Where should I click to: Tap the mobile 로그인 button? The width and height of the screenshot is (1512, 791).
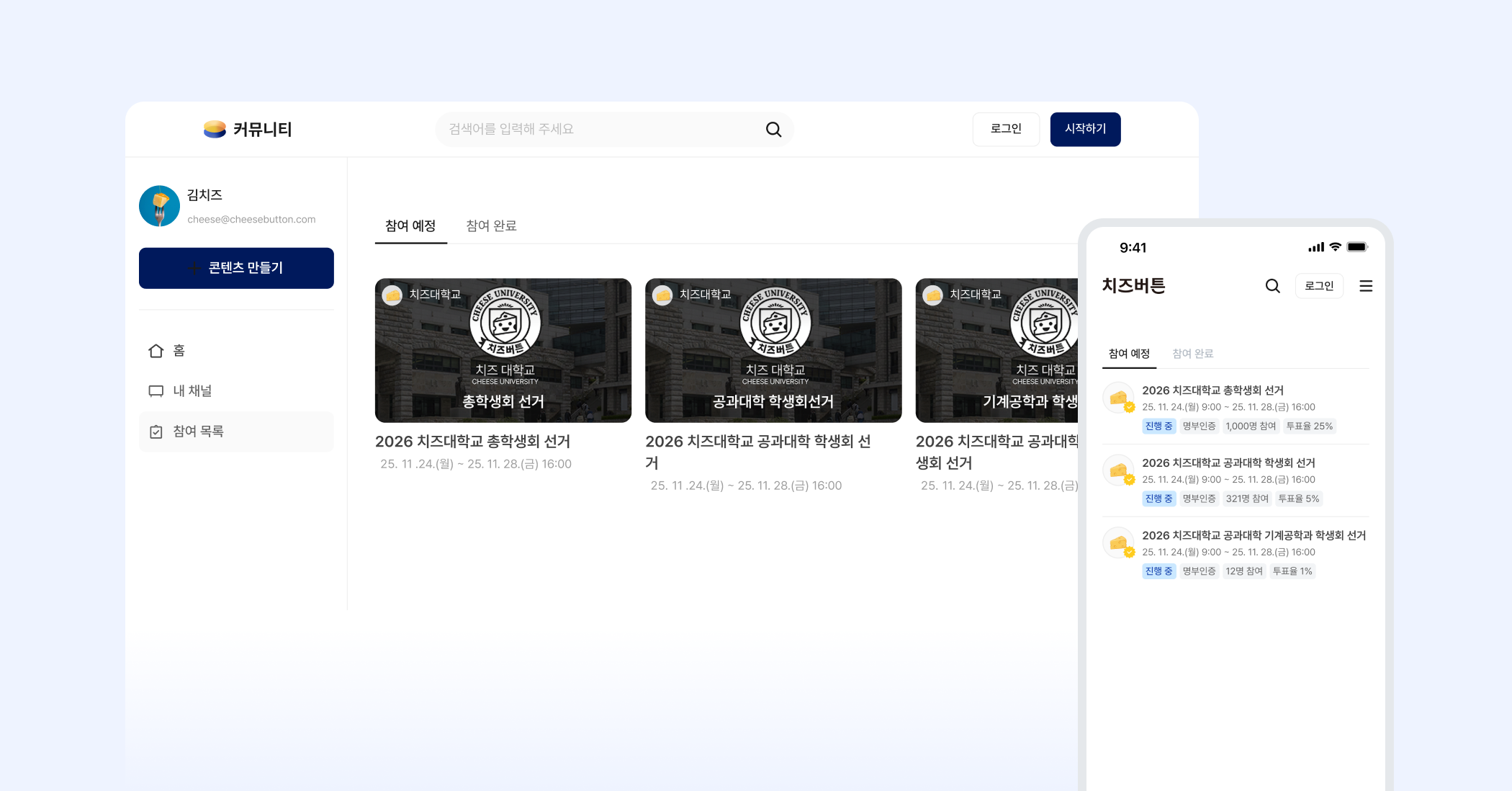point(1318,286)
